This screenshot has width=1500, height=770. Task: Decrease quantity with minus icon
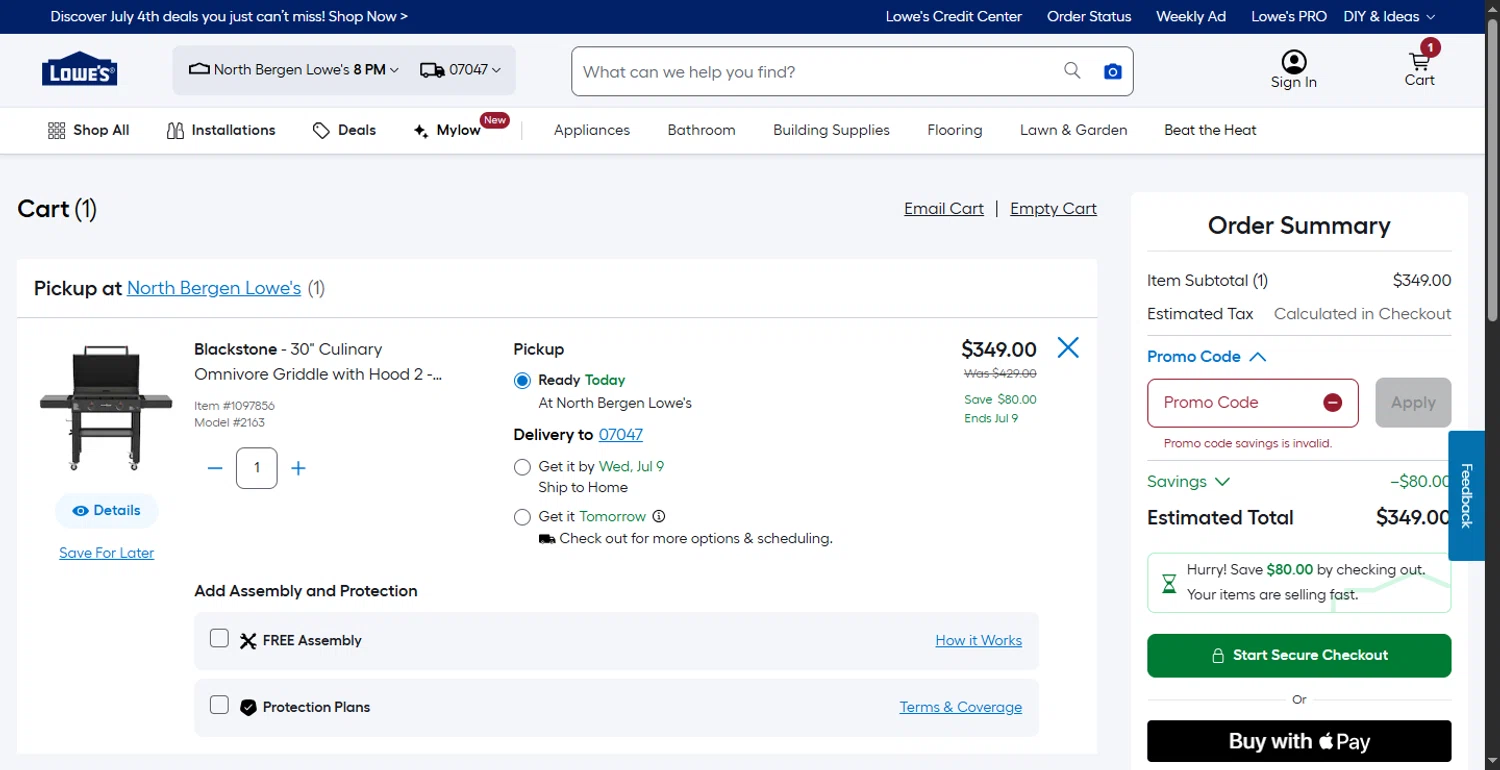coord(214,468)
